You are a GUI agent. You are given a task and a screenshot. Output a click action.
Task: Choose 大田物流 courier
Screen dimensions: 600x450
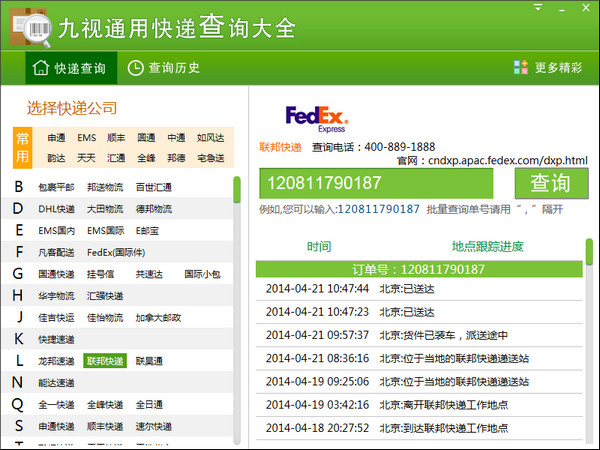click(105, 209)
